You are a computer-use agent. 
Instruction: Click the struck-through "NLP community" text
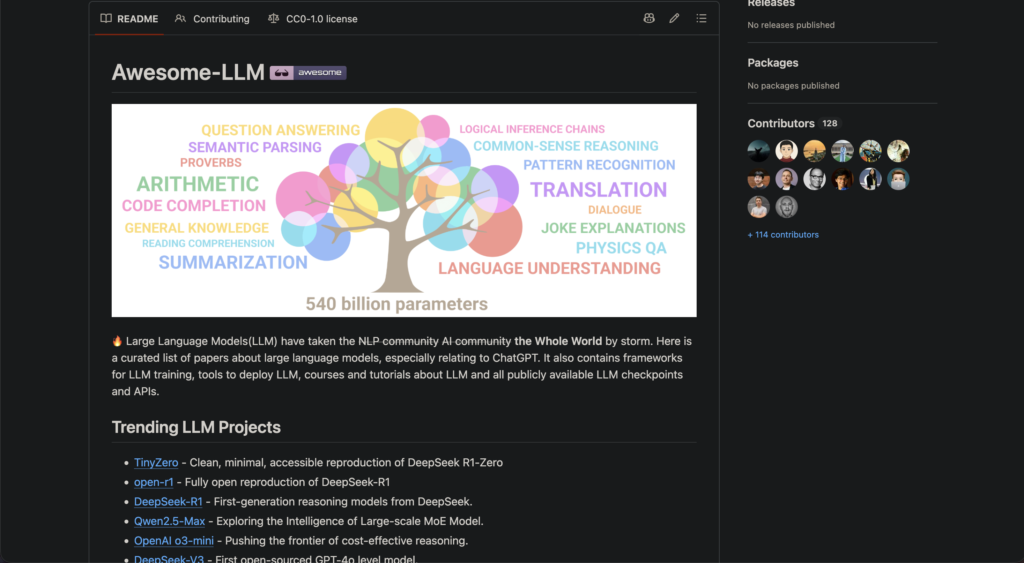(x=398, y=341)
